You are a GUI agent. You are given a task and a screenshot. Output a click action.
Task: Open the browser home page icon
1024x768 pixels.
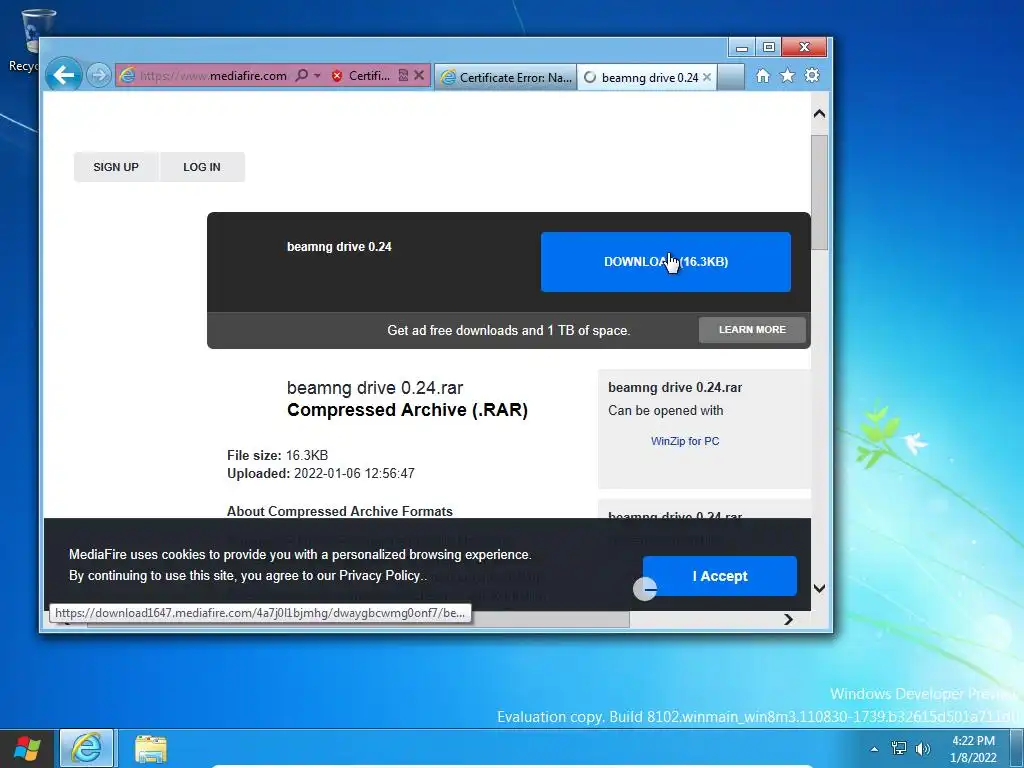[763, 76]
